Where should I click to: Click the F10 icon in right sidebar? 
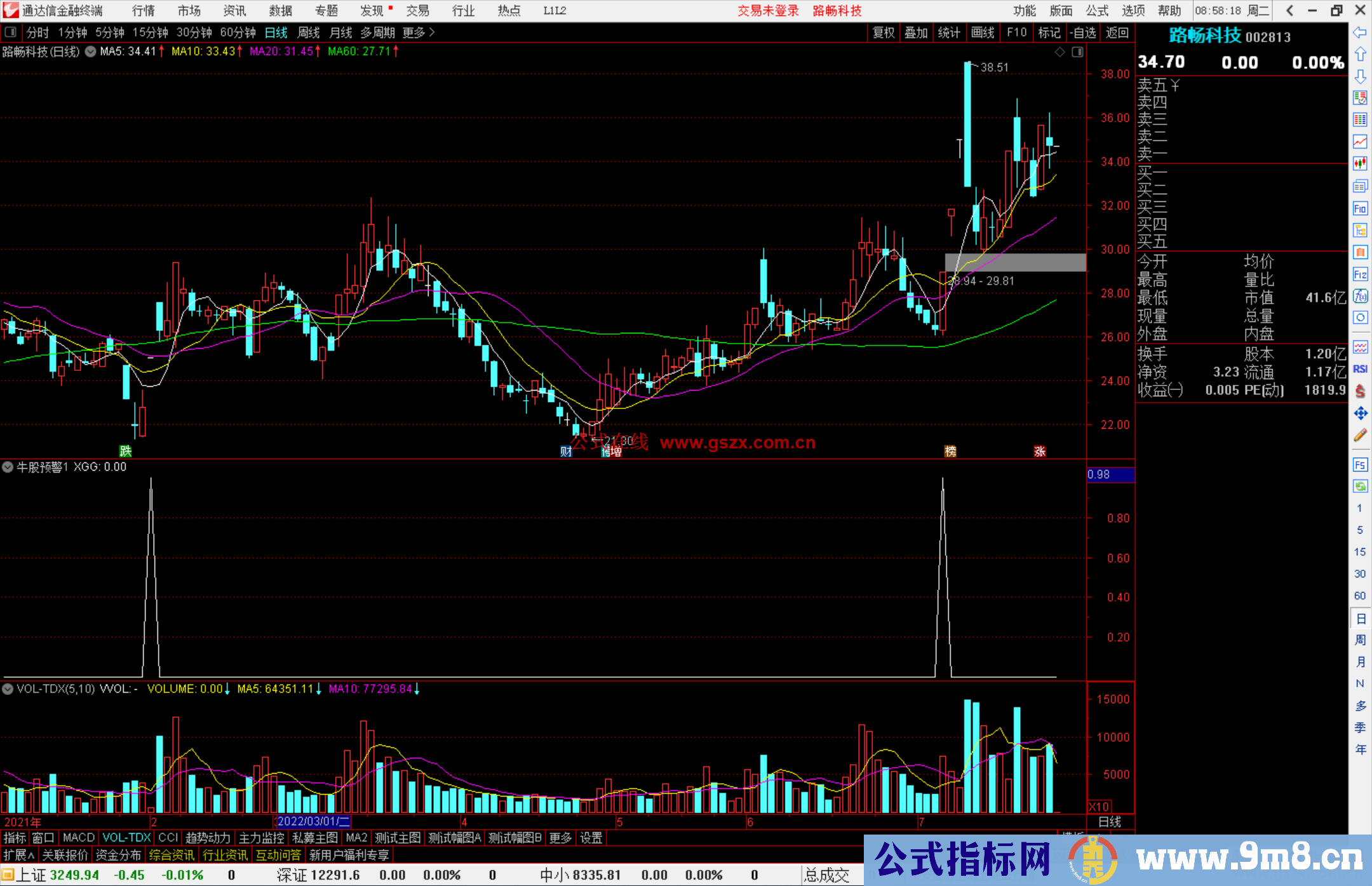click(1360, 208)
